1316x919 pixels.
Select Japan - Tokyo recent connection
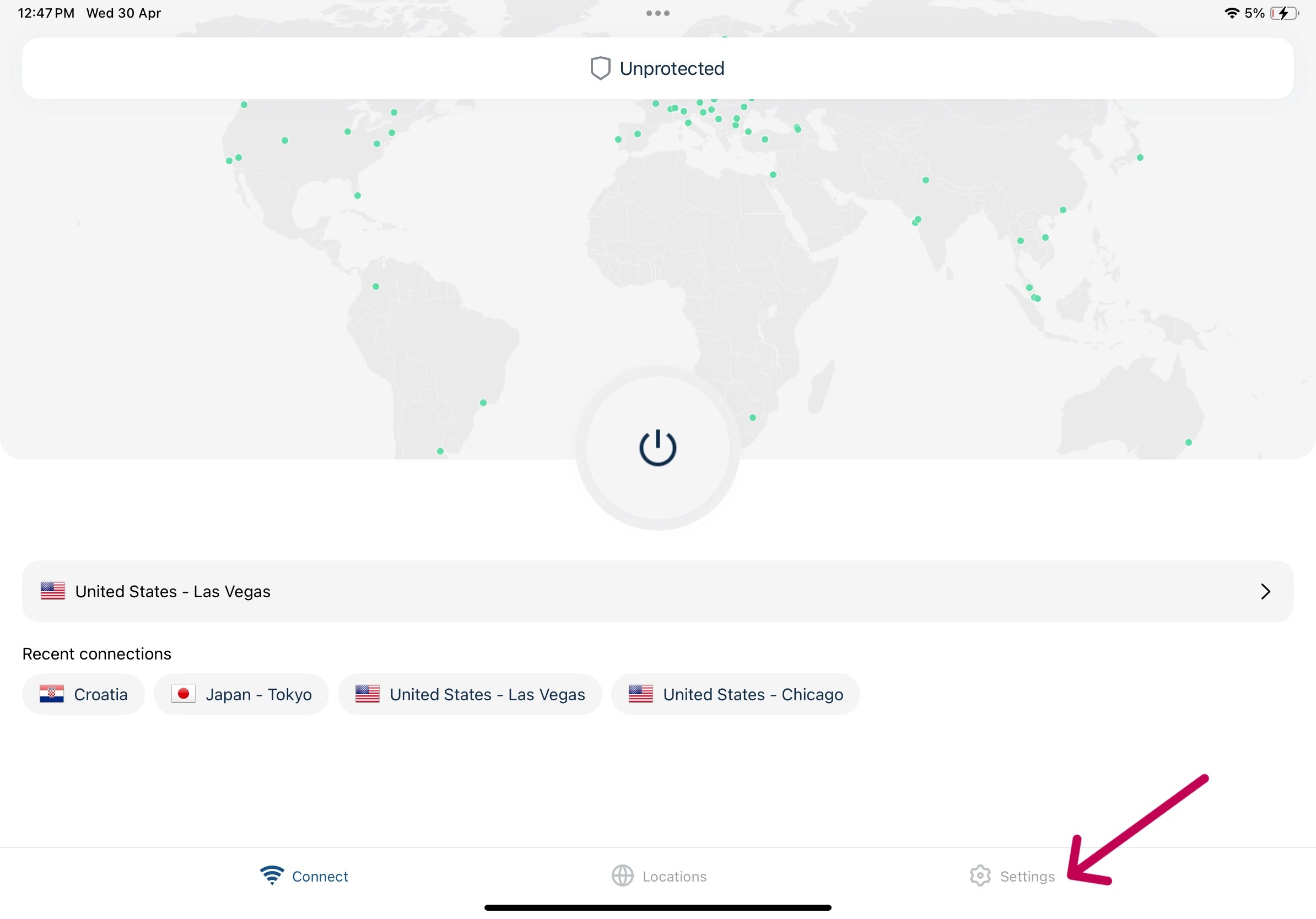pos(241,694)
